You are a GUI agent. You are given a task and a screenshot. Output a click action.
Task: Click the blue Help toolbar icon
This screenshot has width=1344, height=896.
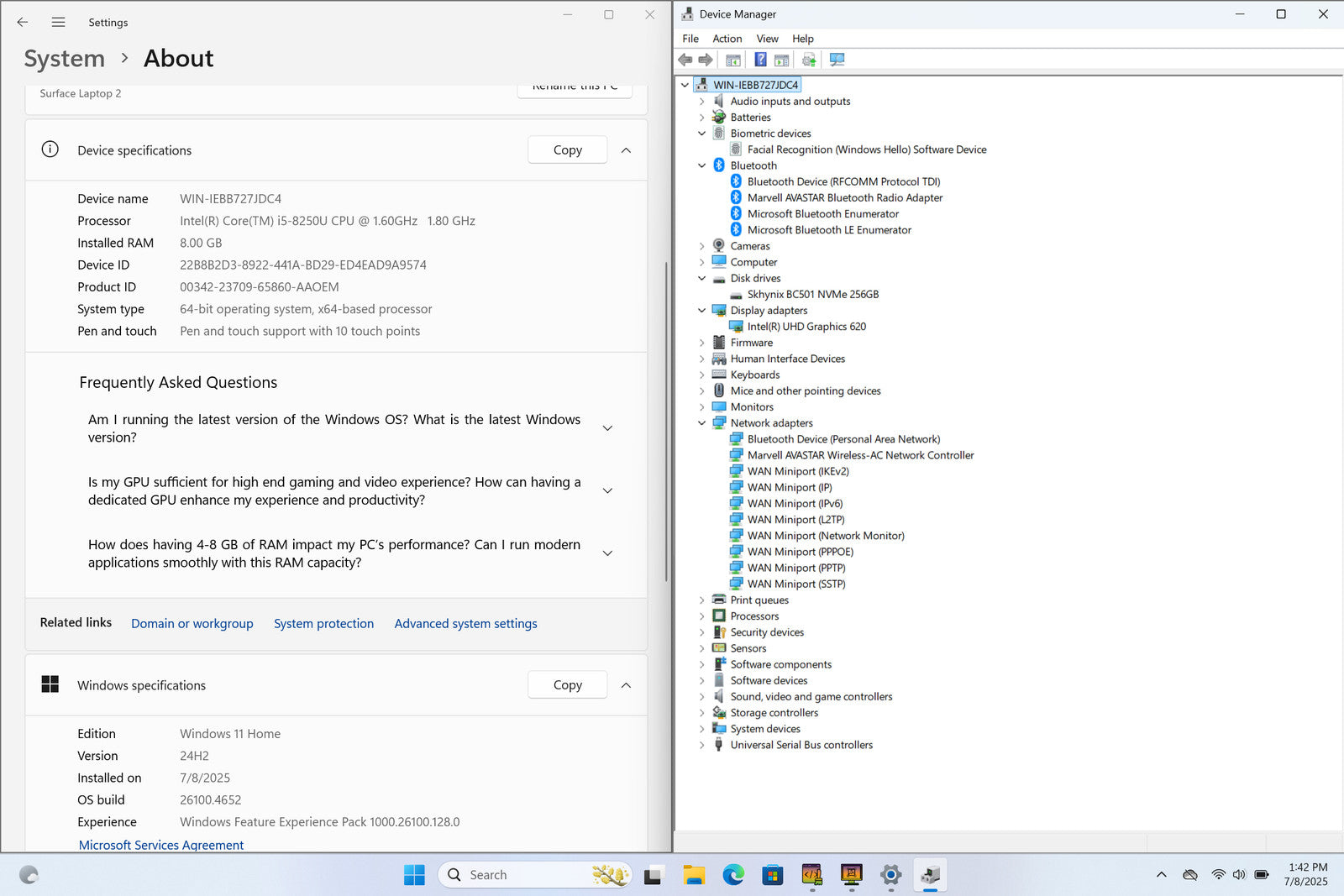point(760,60)
